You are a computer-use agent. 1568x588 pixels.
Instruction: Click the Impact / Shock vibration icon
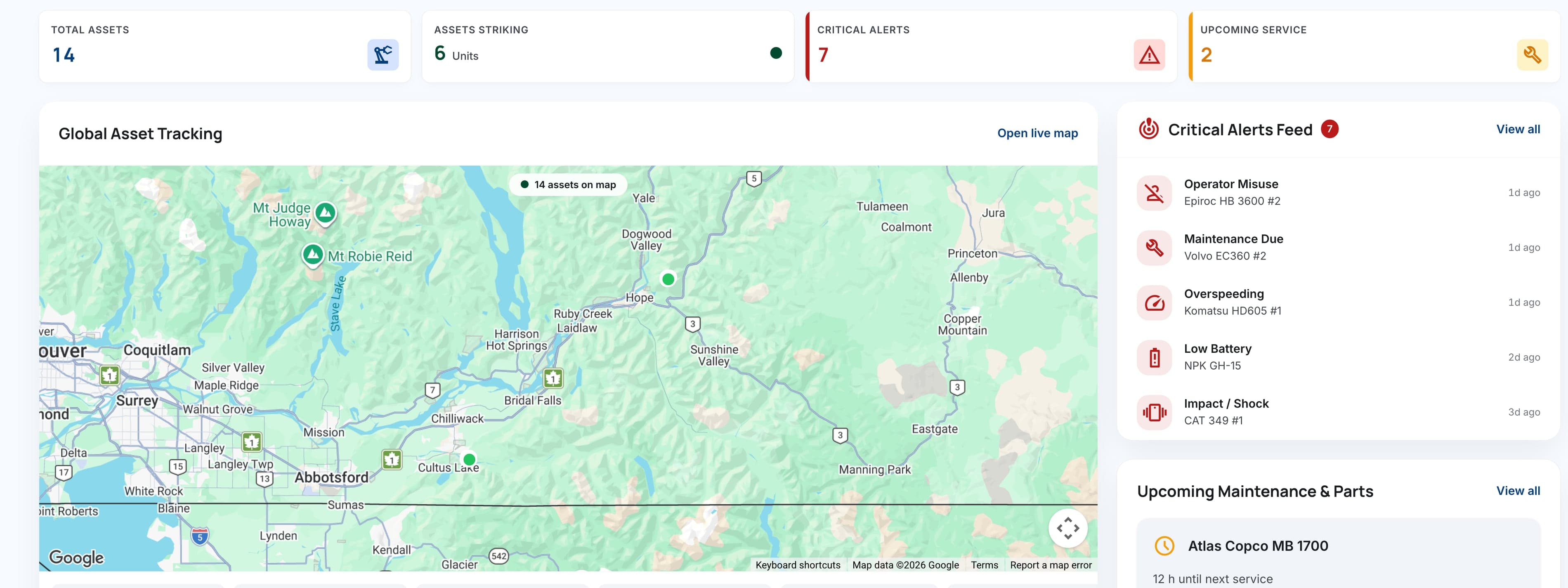[1154, 412]
